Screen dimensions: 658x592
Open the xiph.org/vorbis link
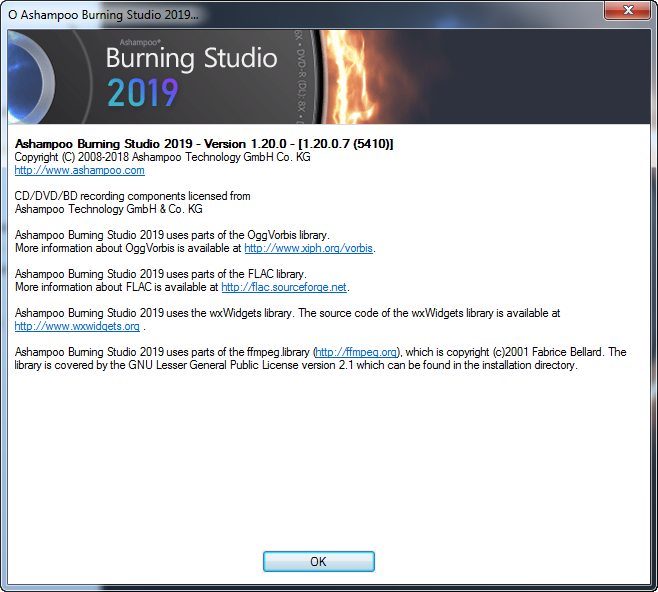click(x=308, y=248)
